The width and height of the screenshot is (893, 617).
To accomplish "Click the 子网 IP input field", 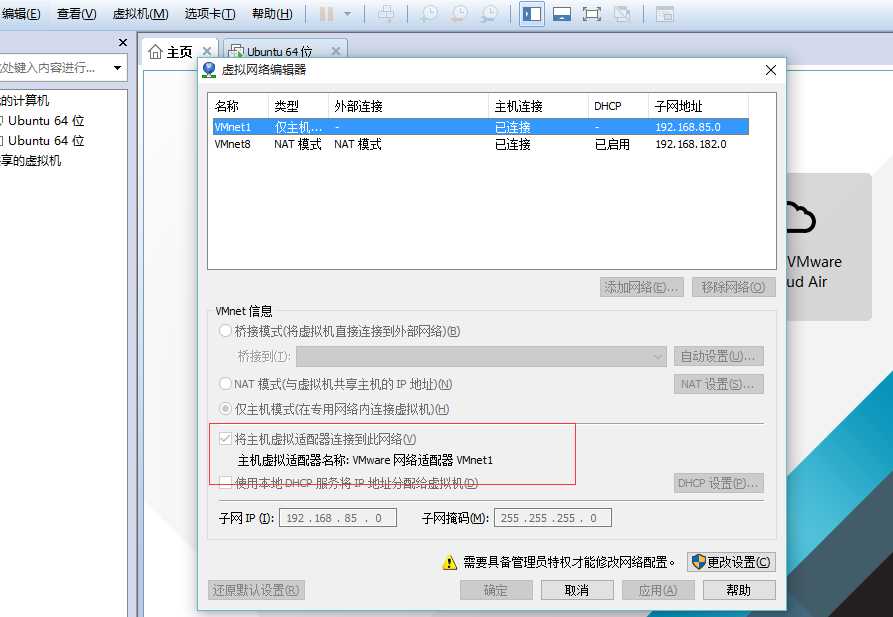I will click(338, 518).
